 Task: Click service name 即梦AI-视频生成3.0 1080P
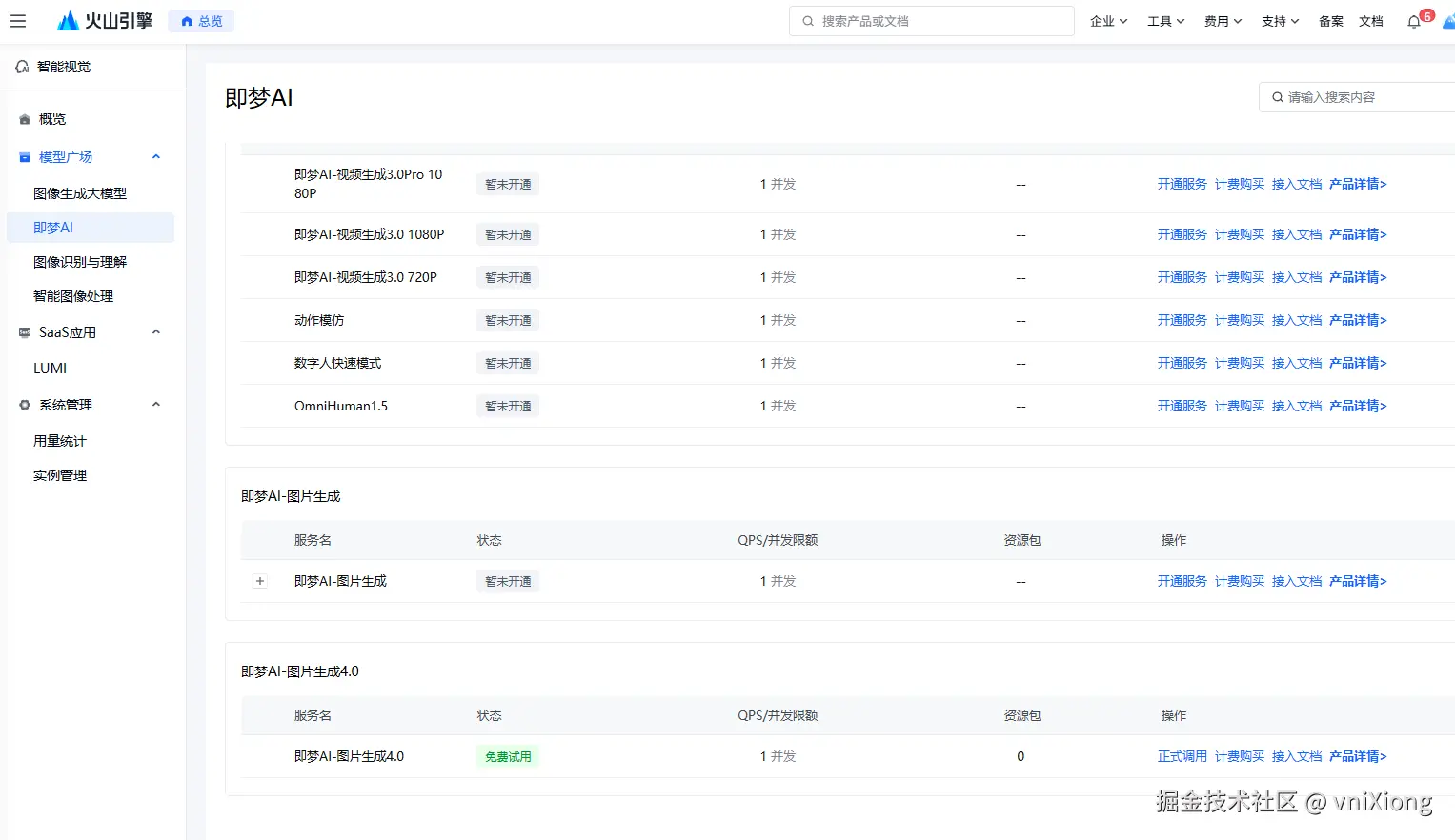click(x=369, y=234)
